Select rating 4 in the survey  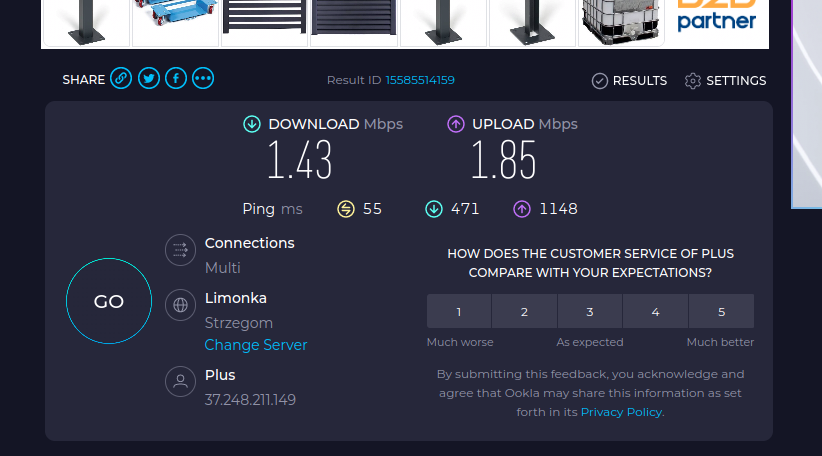tap(655, 312)
